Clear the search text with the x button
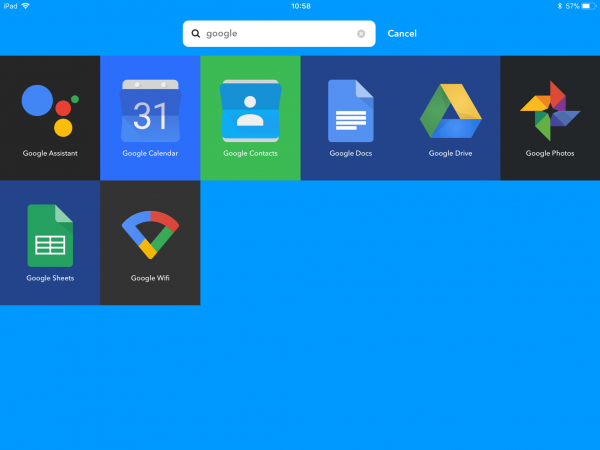600x450 pixels. (361, 34)
